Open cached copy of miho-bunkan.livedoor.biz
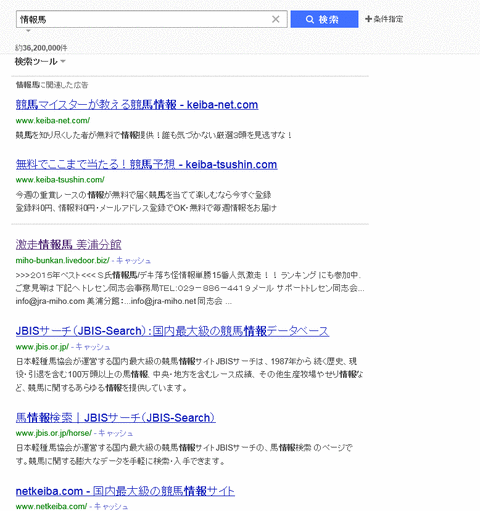480x511 pixels. 133,260
